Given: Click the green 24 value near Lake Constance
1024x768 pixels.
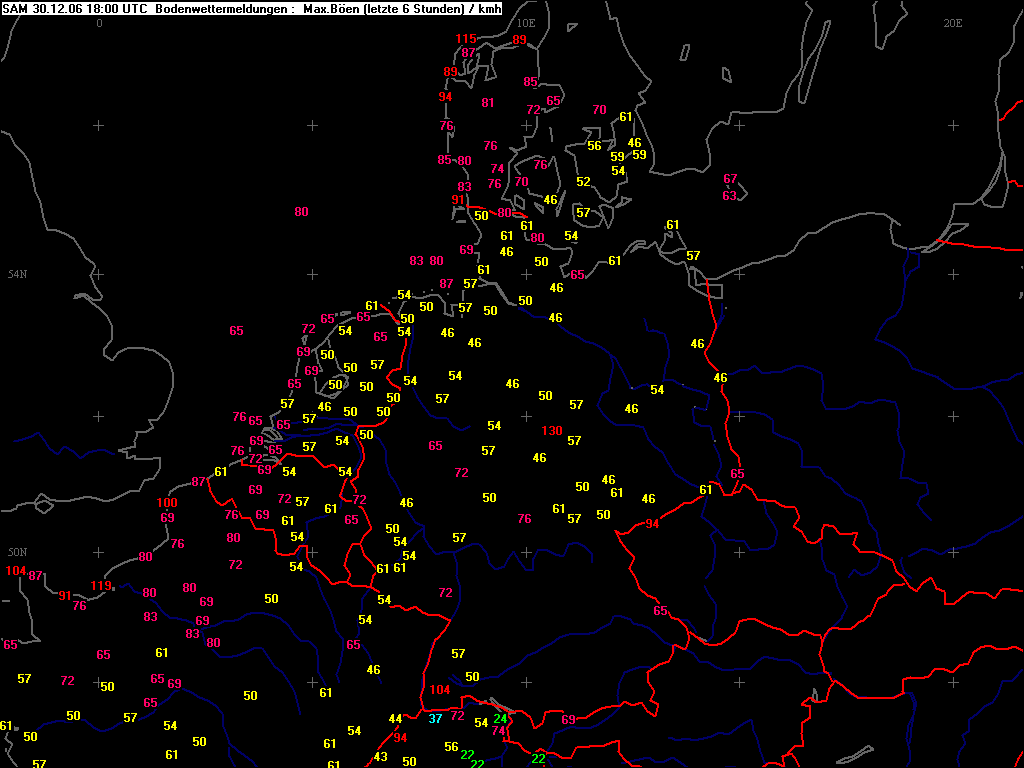Looking at the screenshot, I should [500, 718].
